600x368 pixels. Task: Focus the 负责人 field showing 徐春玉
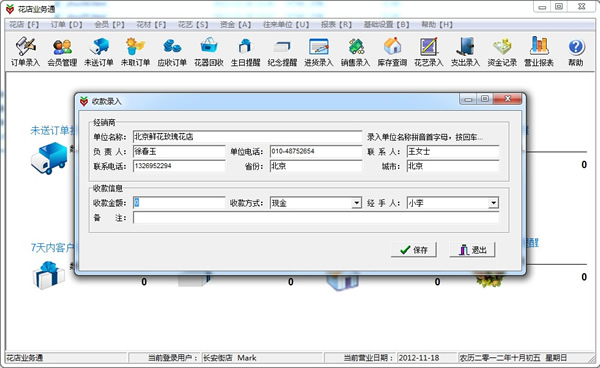pos(179,151)
